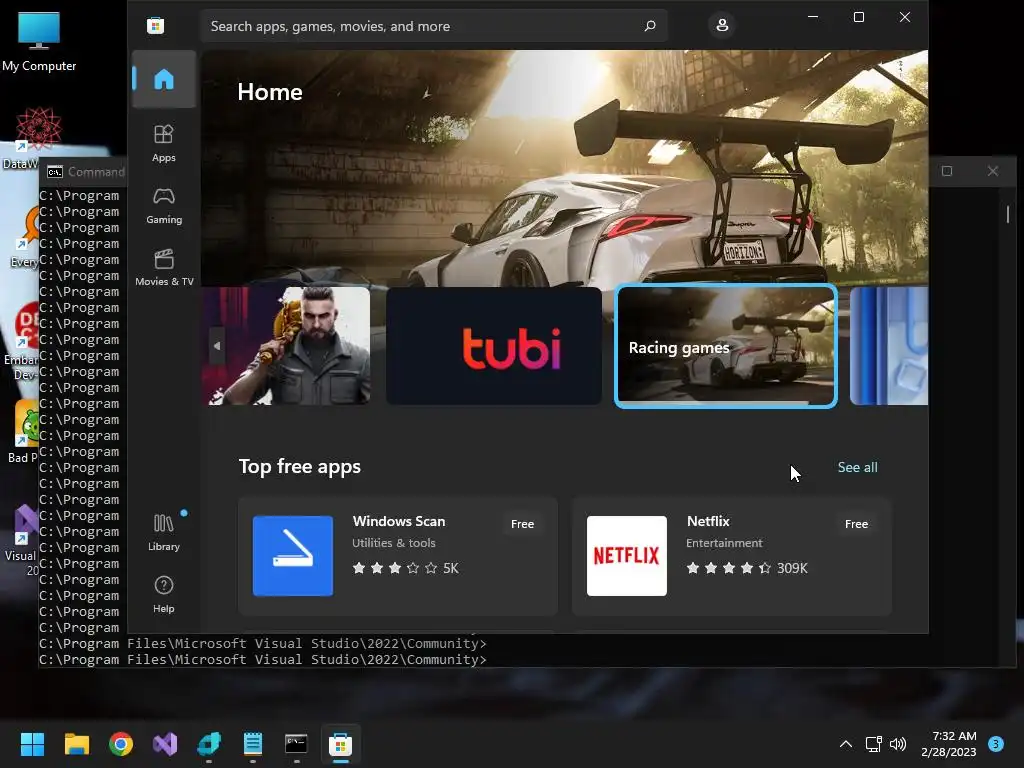Open the Notepad taskbar icon

tap(253, 744)
